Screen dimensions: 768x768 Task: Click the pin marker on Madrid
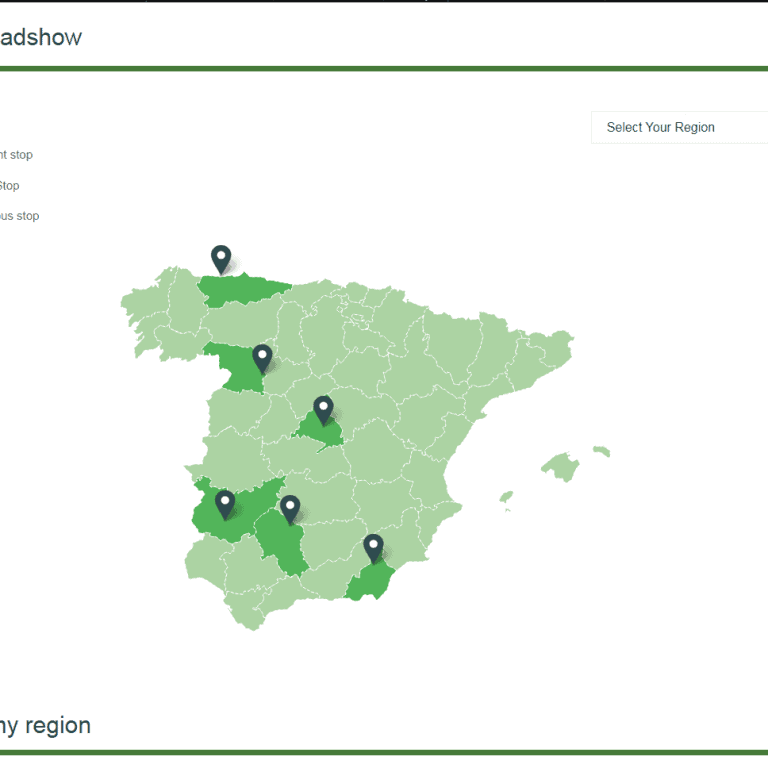click(323, 409)
